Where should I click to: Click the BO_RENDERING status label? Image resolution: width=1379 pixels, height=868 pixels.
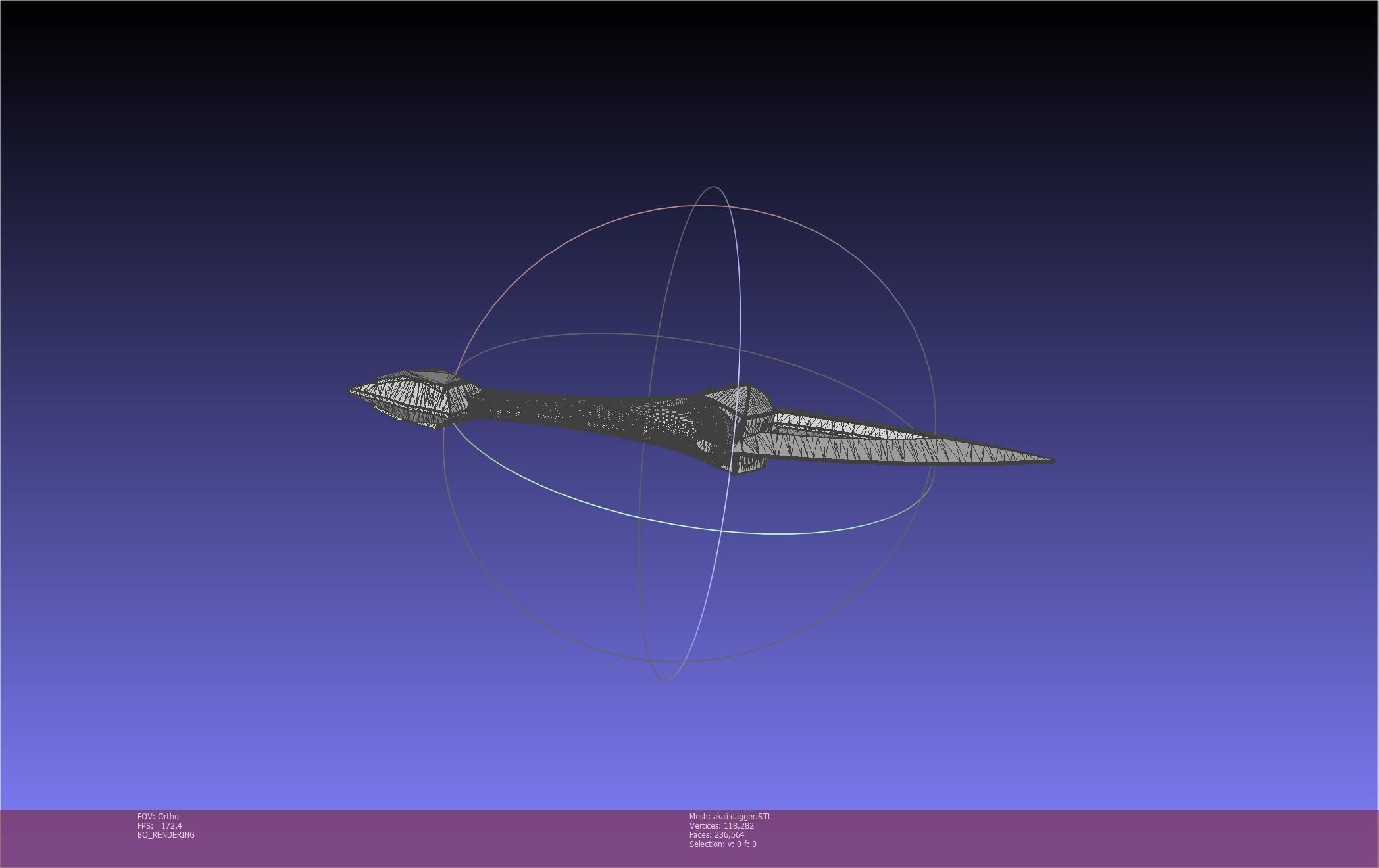pyautogui.click(x=166, y=834)
